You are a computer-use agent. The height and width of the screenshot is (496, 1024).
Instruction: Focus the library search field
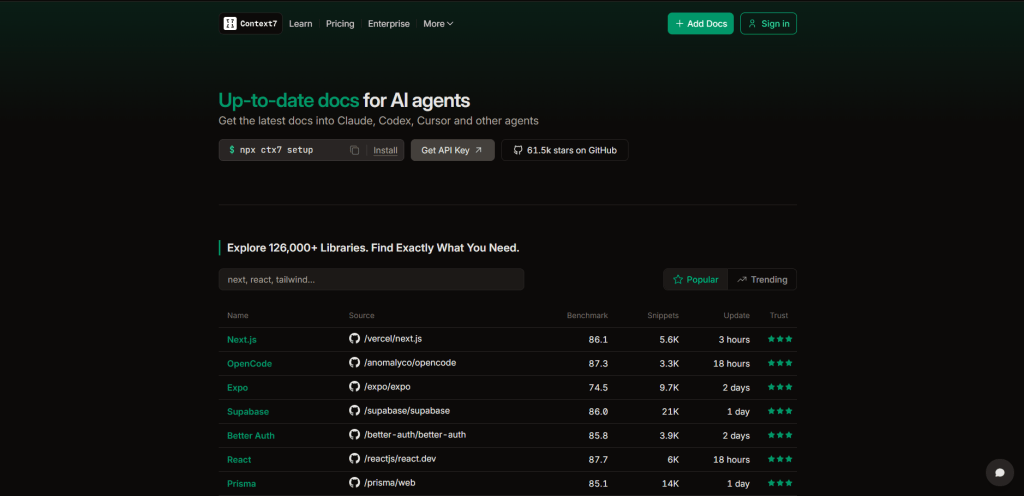click(x=372, y=279)
